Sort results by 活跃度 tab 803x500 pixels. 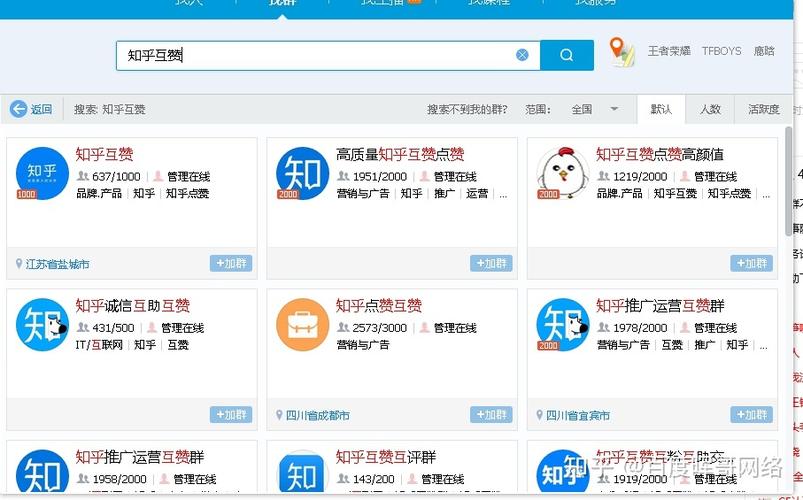point(763,109)
